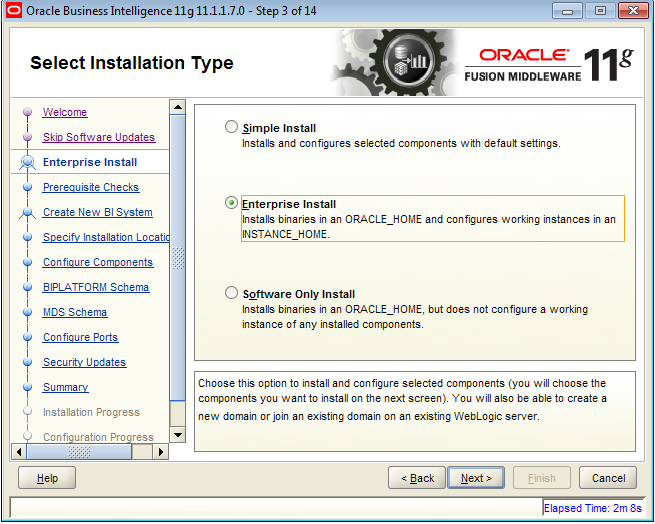Viewport: 655px width, 524px height.
Task: Go to Configure Components step
Action: tap(98, 262)
